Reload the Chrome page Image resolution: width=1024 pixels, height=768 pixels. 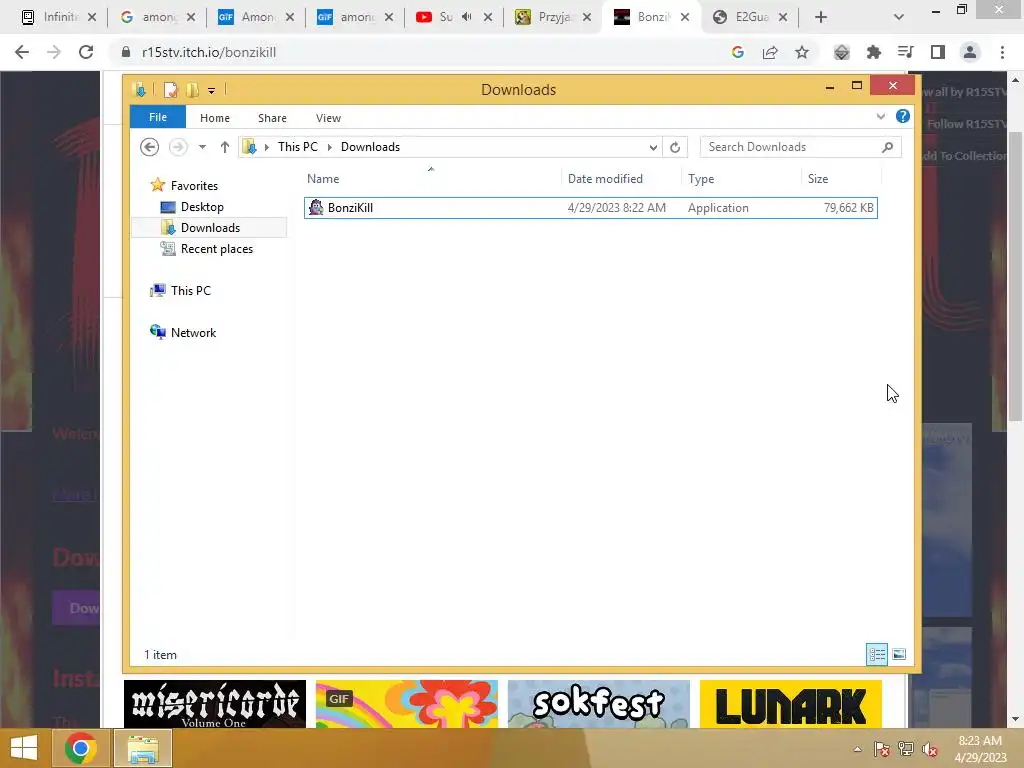point(86,52)
